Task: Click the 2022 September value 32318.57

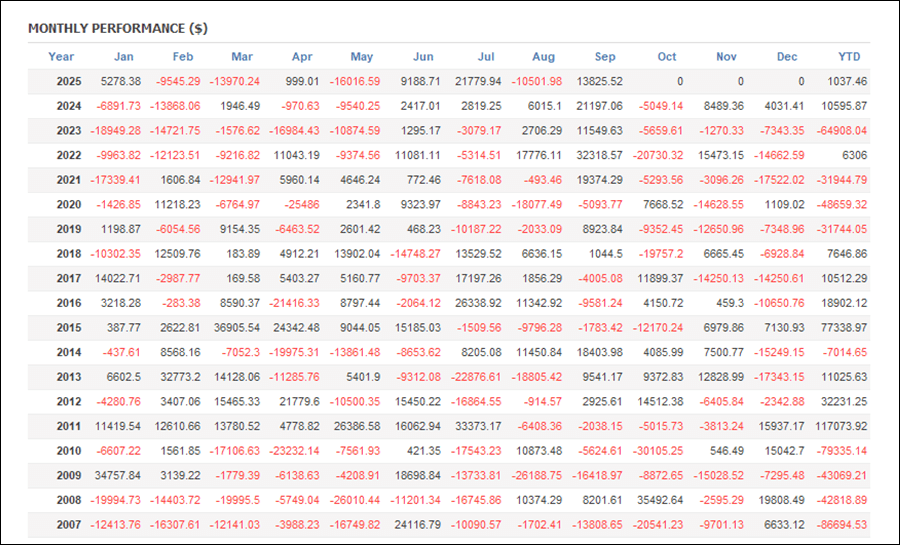Action: (x=596, y=155)
